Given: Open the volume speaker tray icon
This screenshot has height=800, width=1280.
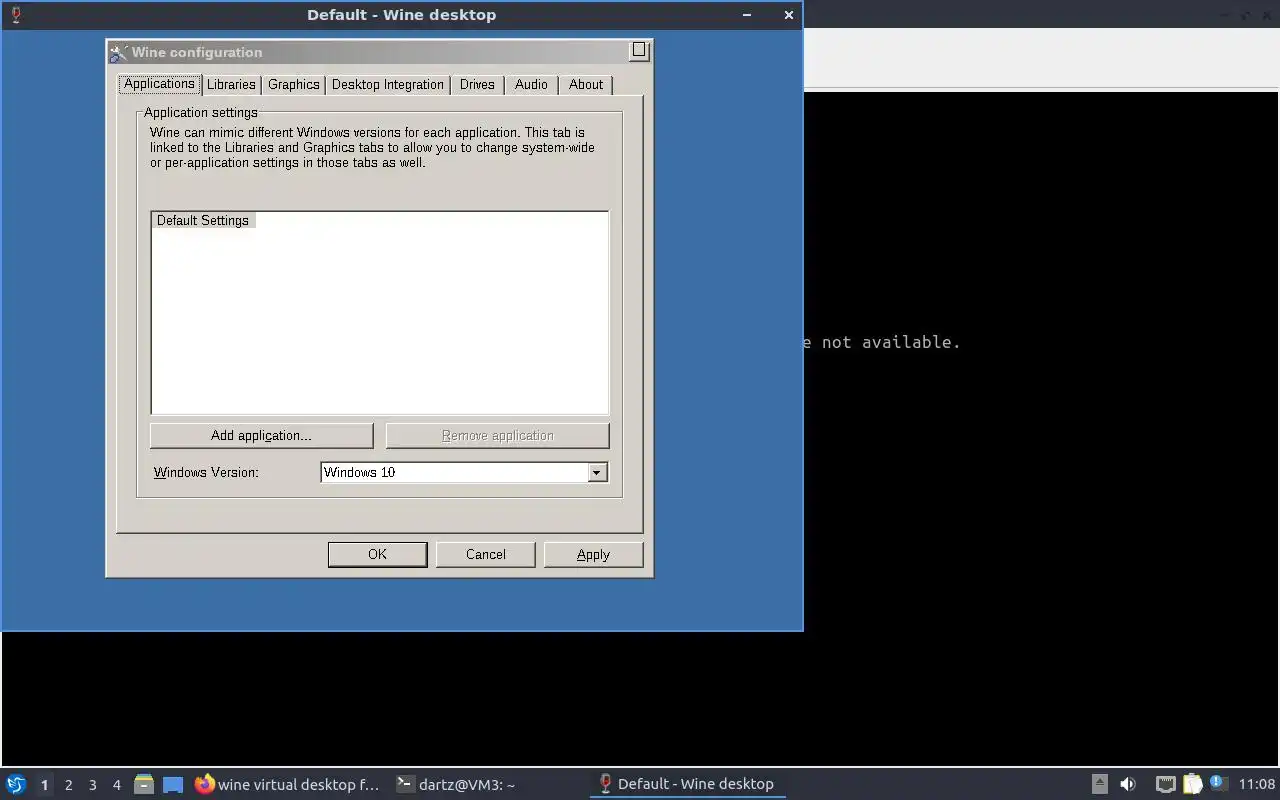Looking at the screenshot, I should pos(1128,784).
